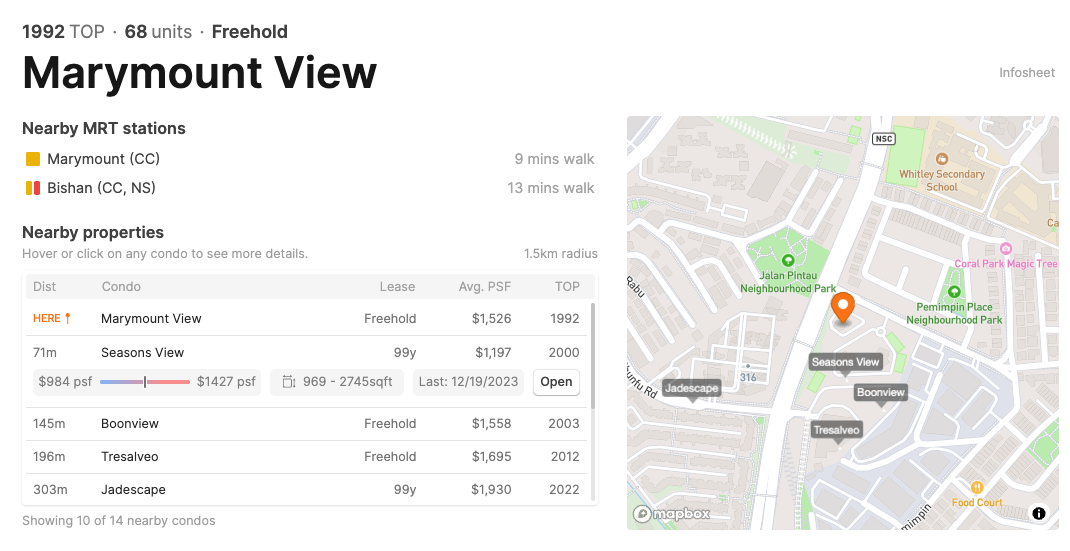Click the Whitley Secondary School icon
The width and height of the screenshot is (1070, 551).
tap(941, 159)
